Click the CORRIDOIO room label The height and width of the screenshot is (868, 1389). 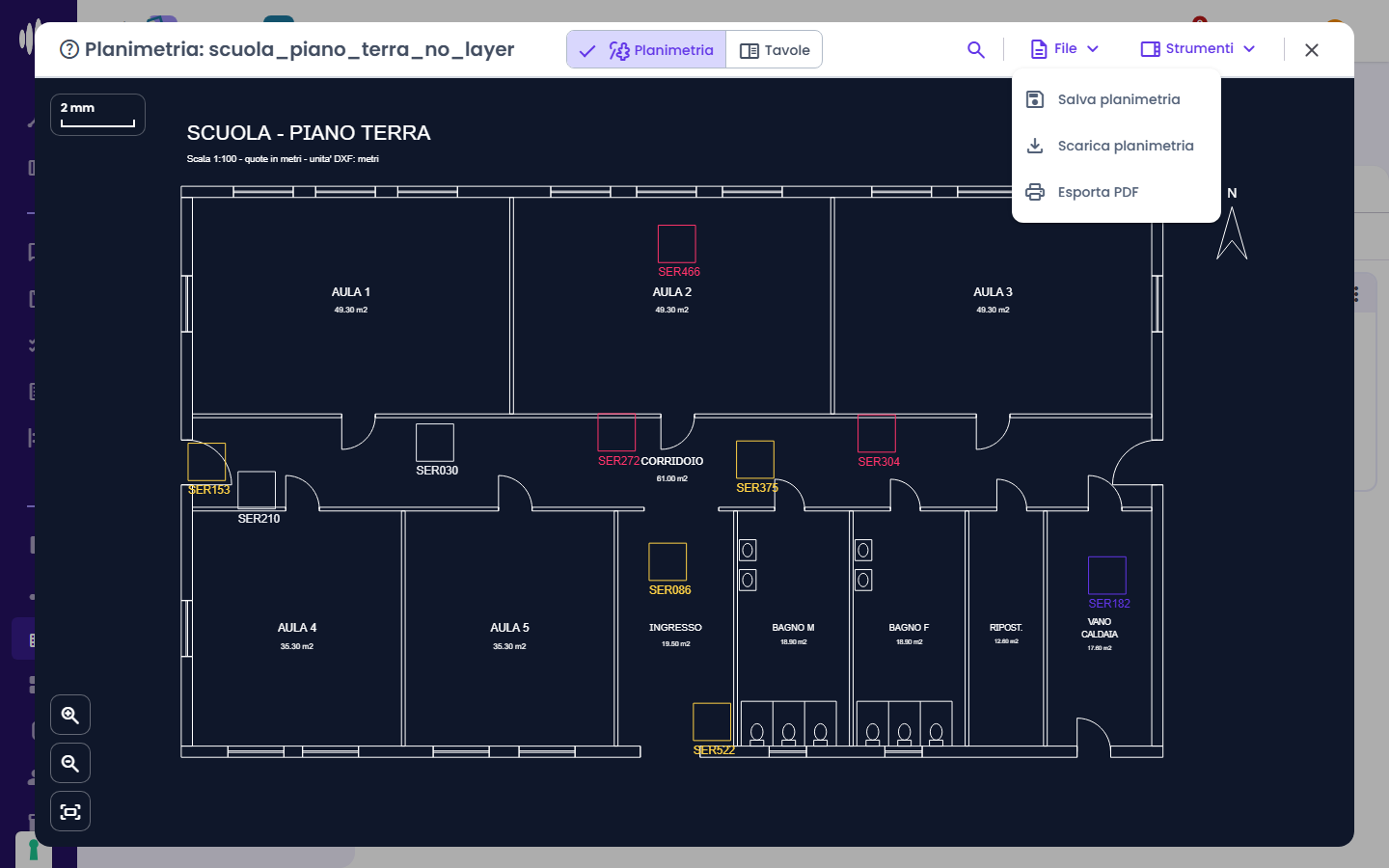[672, 461]
